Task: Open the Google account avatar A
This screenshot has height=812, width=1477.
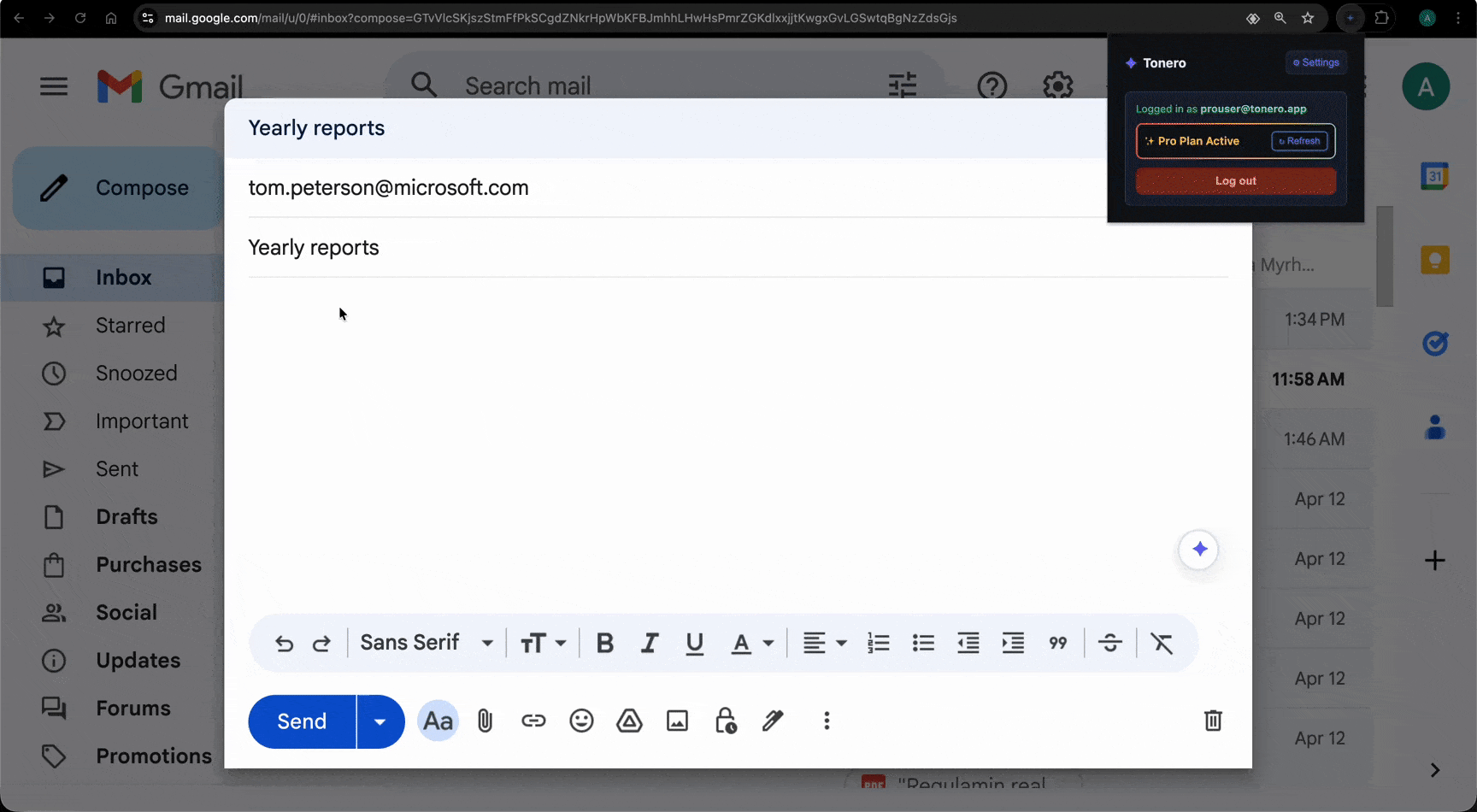Action: click(1426, 86)
